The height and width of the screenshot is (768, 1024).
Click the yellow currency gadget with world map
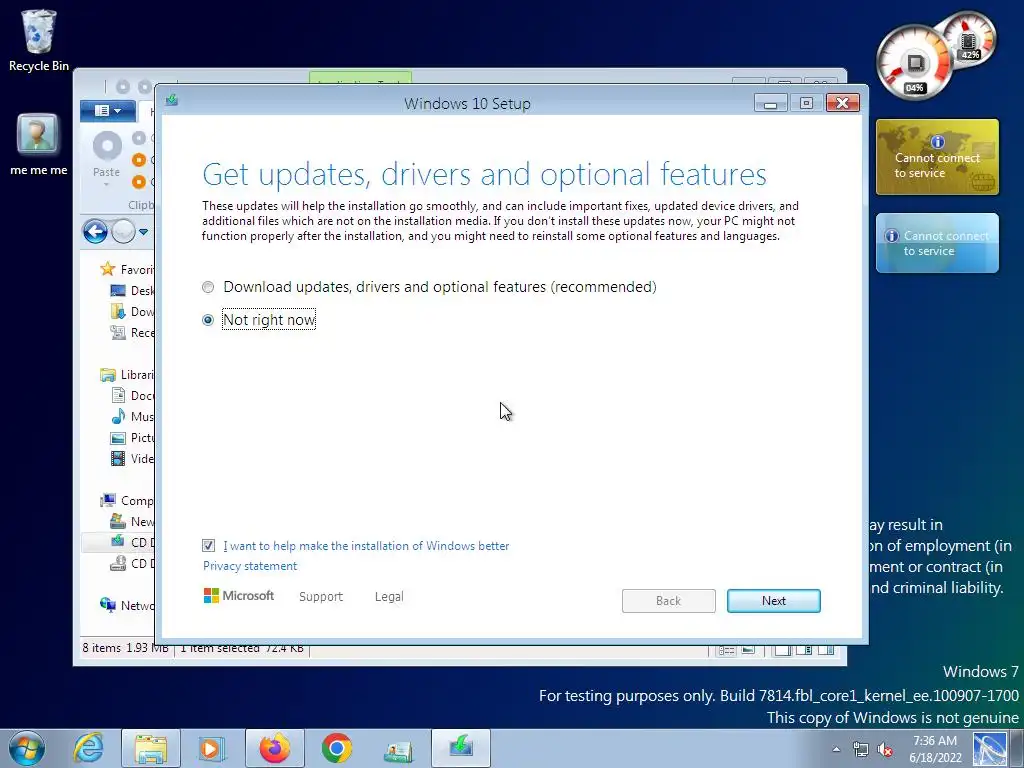coord(937,157)
